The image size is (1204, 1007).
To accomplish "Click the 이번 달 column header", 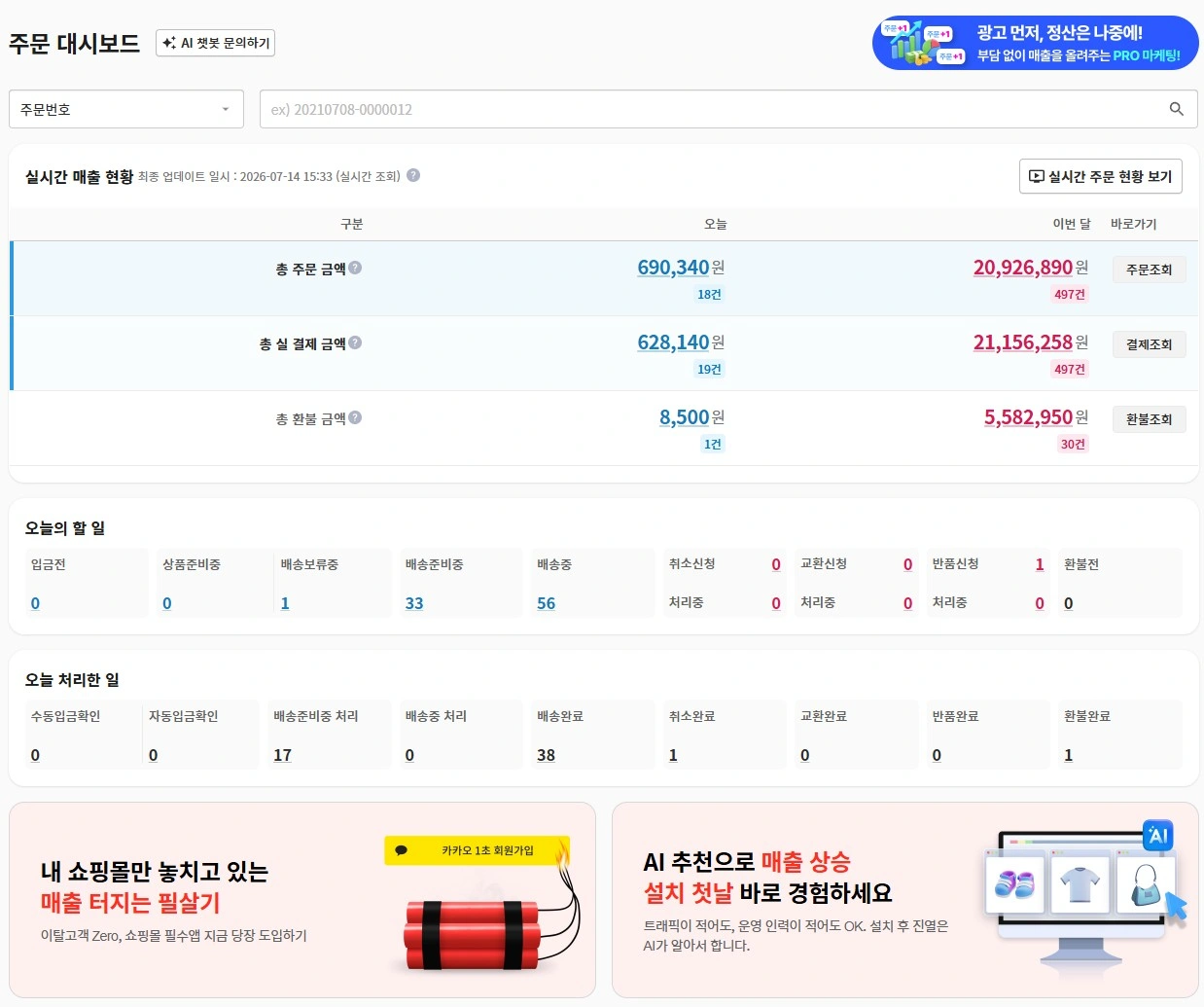I will click(1072, 224).
